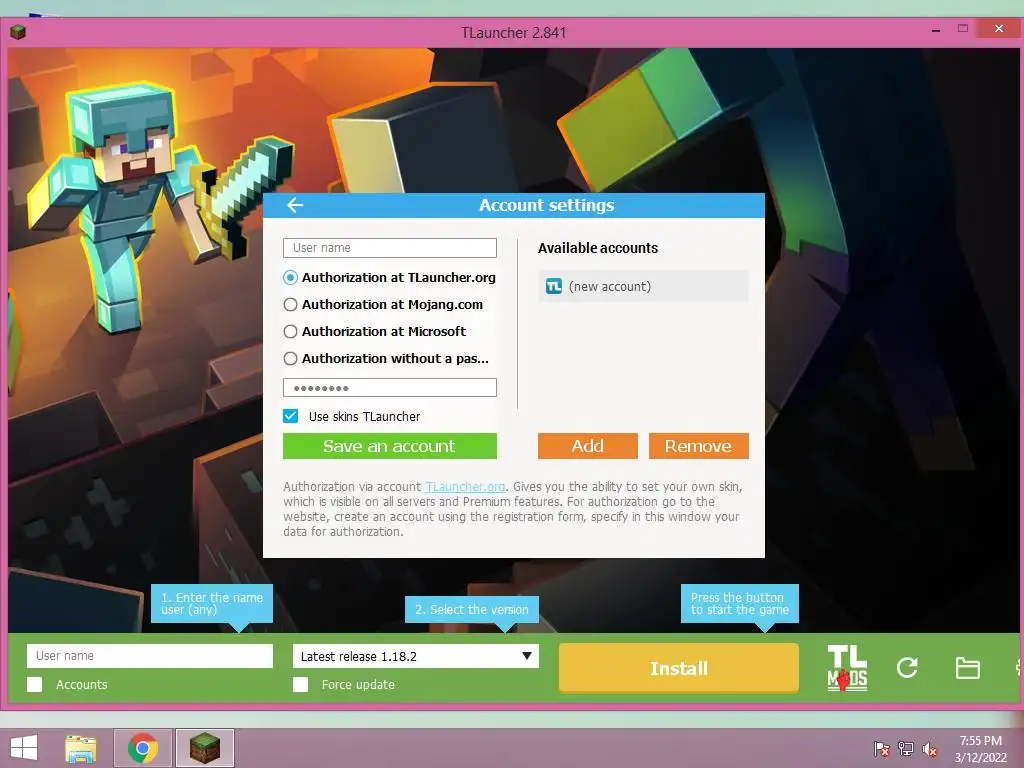Open the game folder icon

967,667
